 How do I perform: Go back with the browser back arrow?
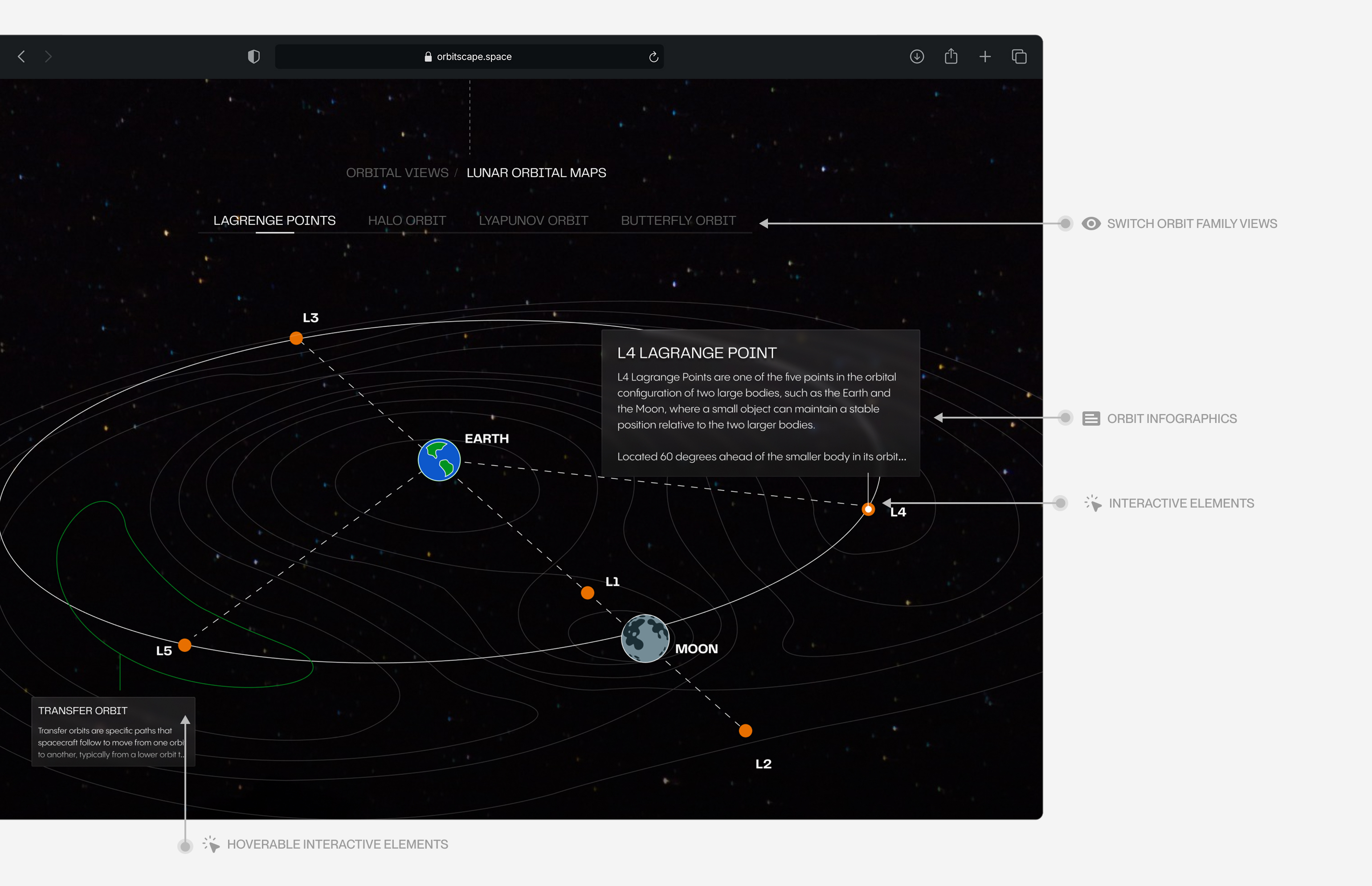coord(21,57)
